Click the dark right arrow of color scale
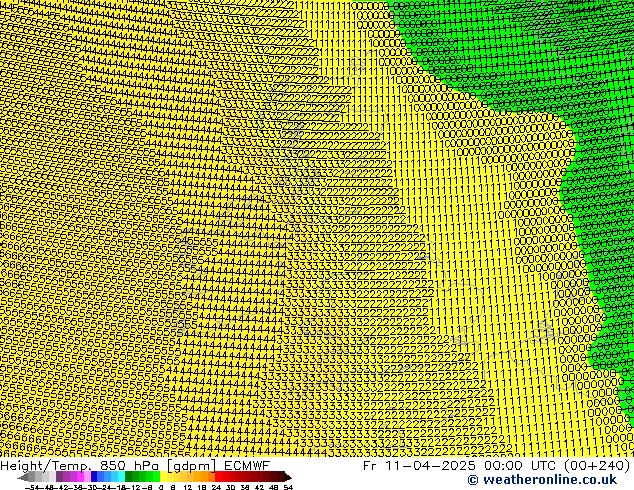 coord(288,476)
